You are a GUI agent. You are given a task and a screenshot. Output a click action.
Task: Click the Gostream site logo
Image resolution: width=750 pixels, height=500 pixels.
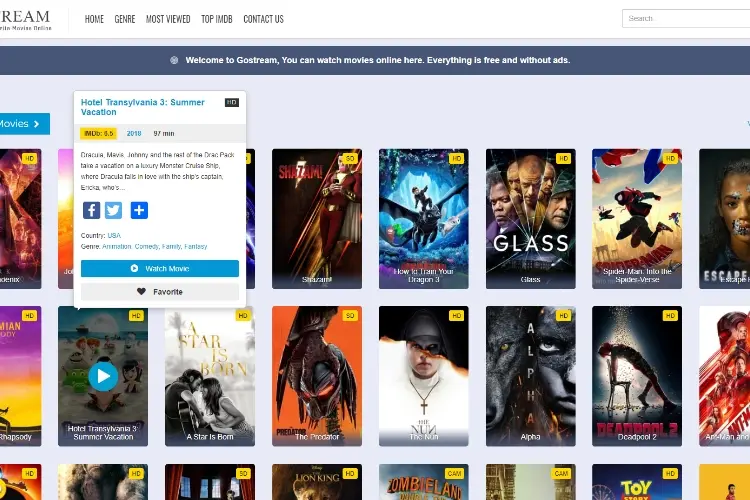coord(25,20)
